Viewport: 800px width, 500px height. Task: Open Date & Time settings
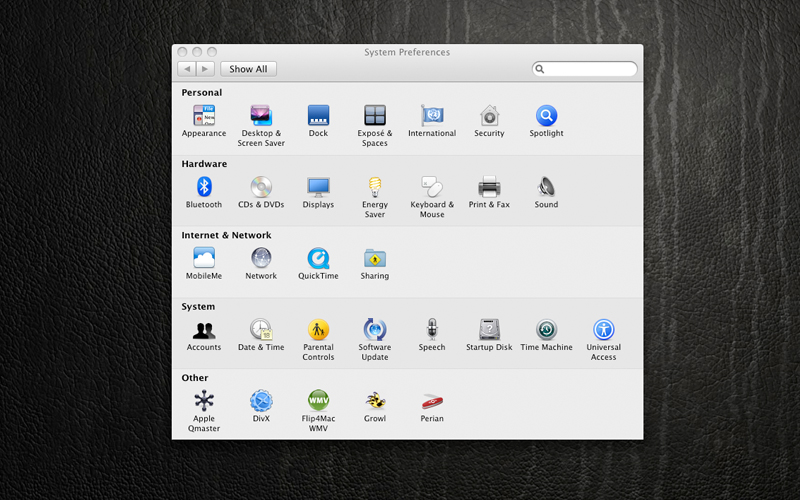[261, 330]
